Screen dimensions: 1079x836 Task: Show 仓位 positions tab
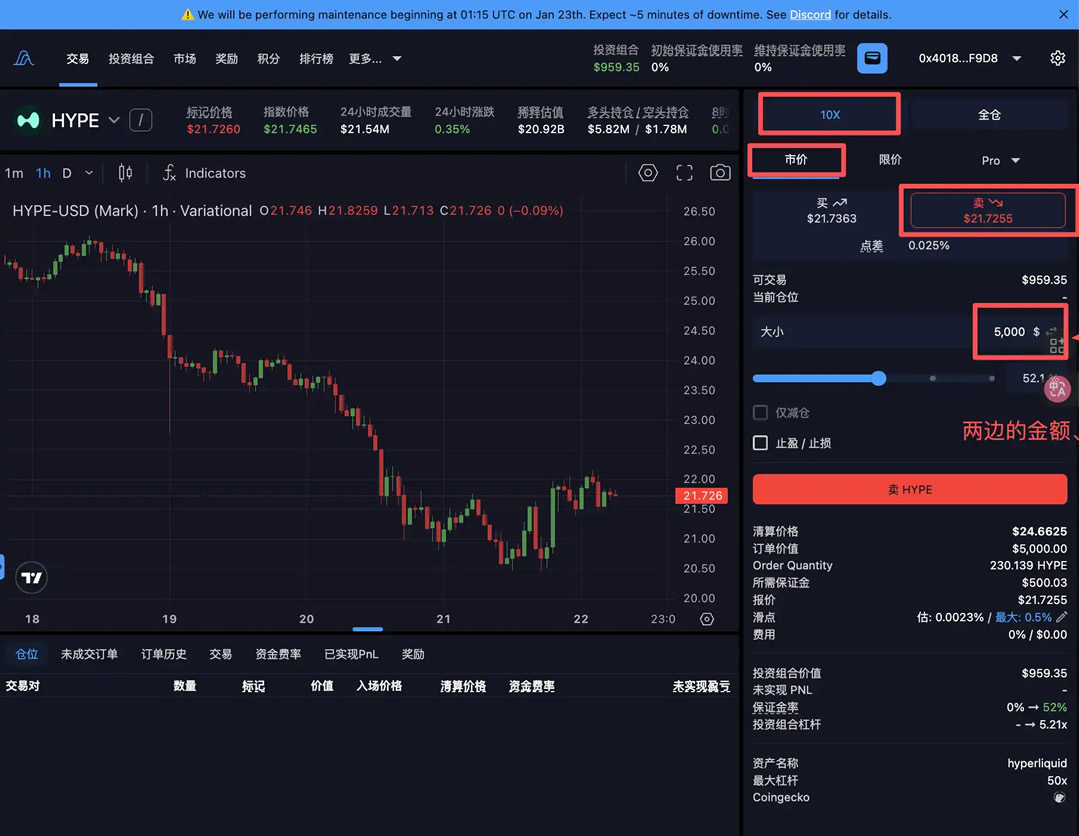(27, 654)
